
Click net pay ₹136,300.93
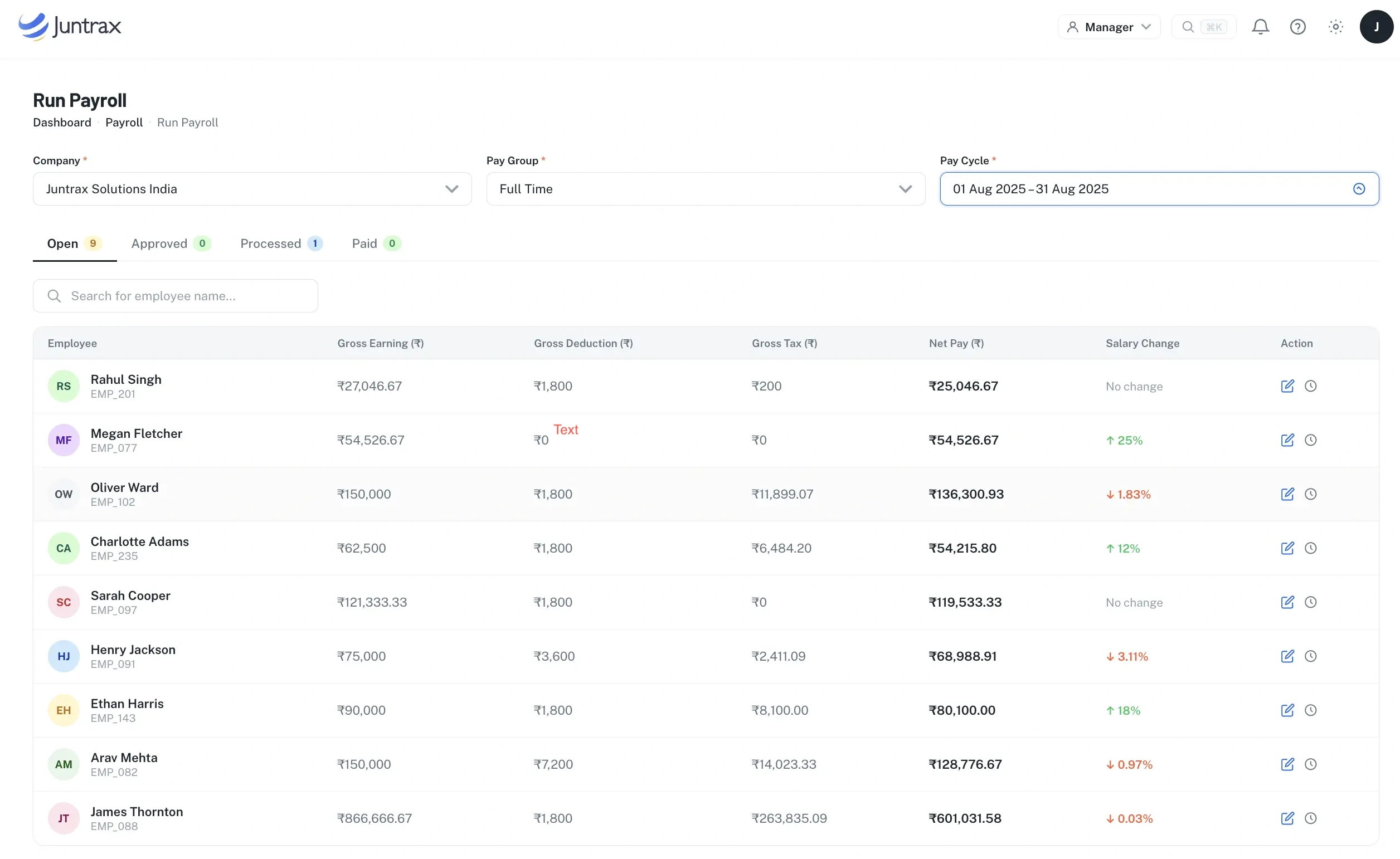[966, 494]
